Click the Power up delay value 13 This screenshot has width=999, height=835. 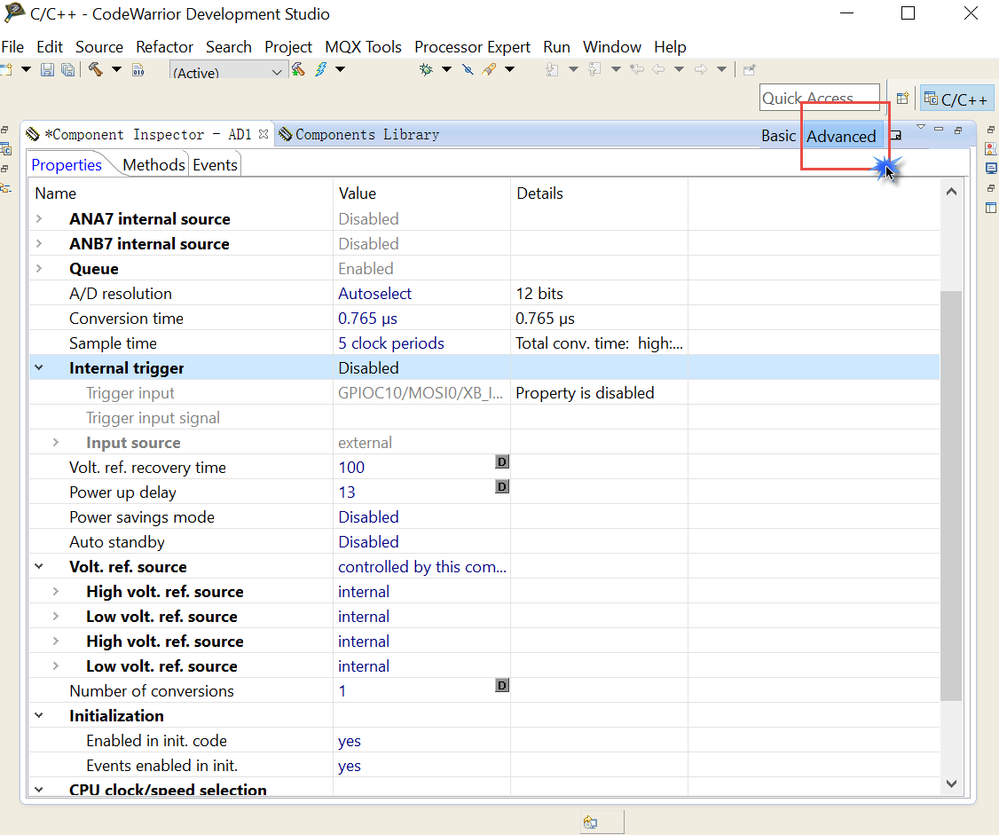tap(347, 492)
